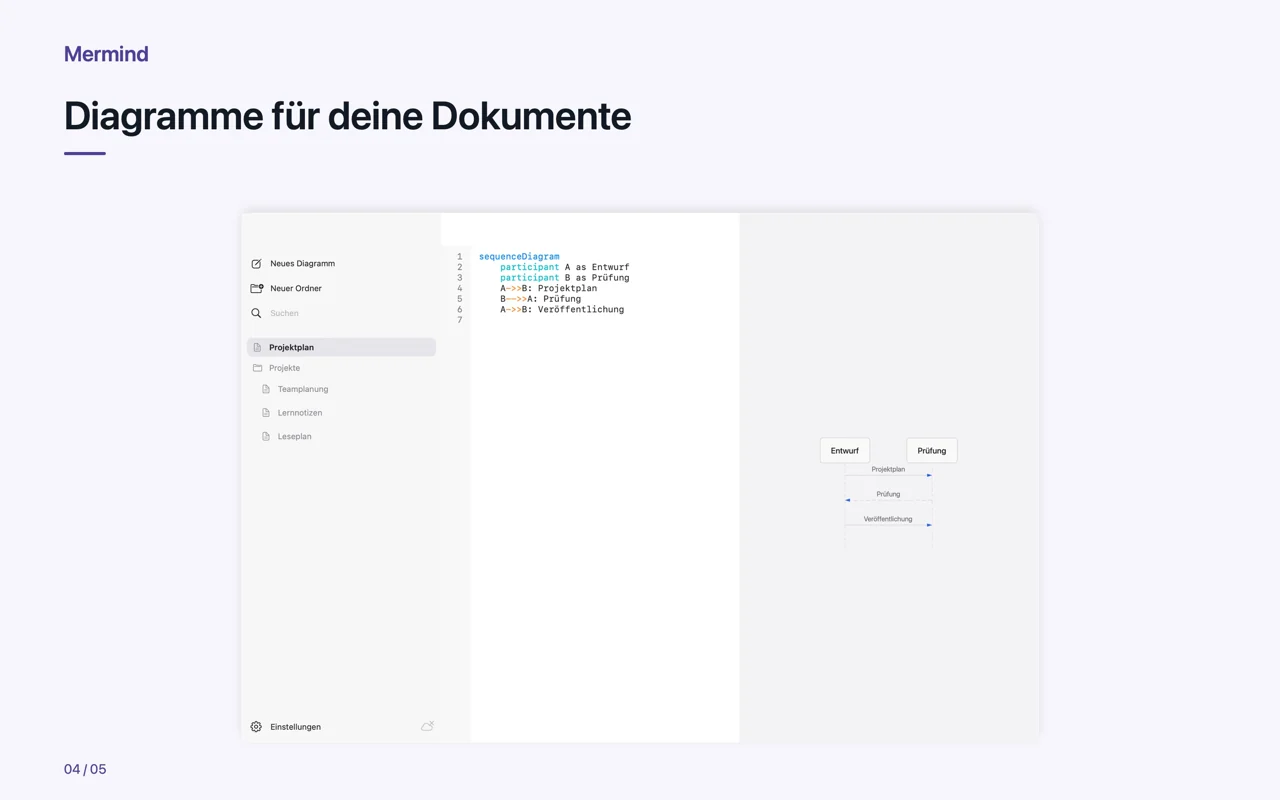Click the cloud sync status icon
The height and width of the screenshot is (800, 1280).
pyautogui.click(x=427, y=726)
